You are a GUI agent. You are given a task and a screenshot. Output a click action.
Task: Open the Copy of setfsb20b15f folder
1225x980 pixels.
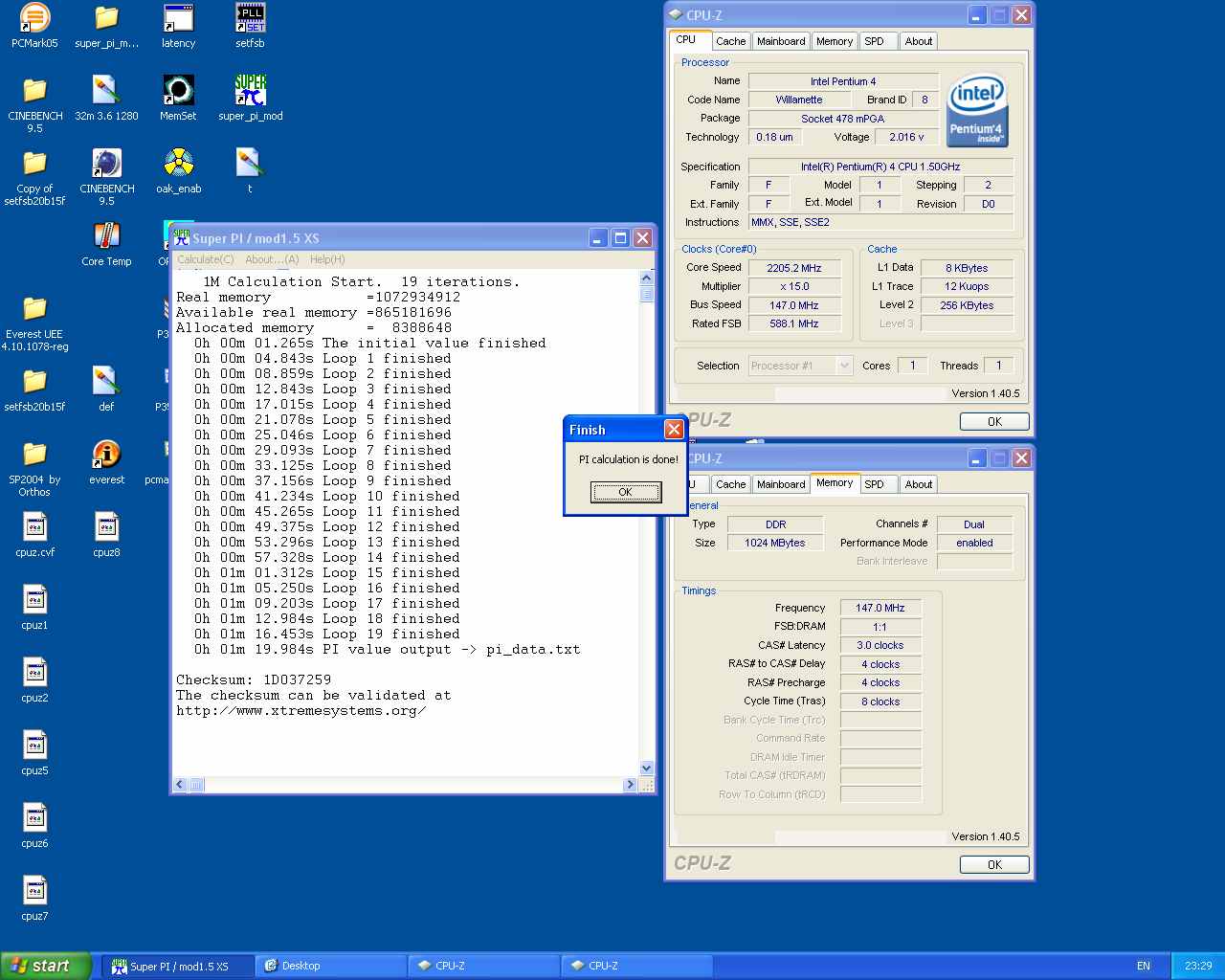[x=34, y=177]
